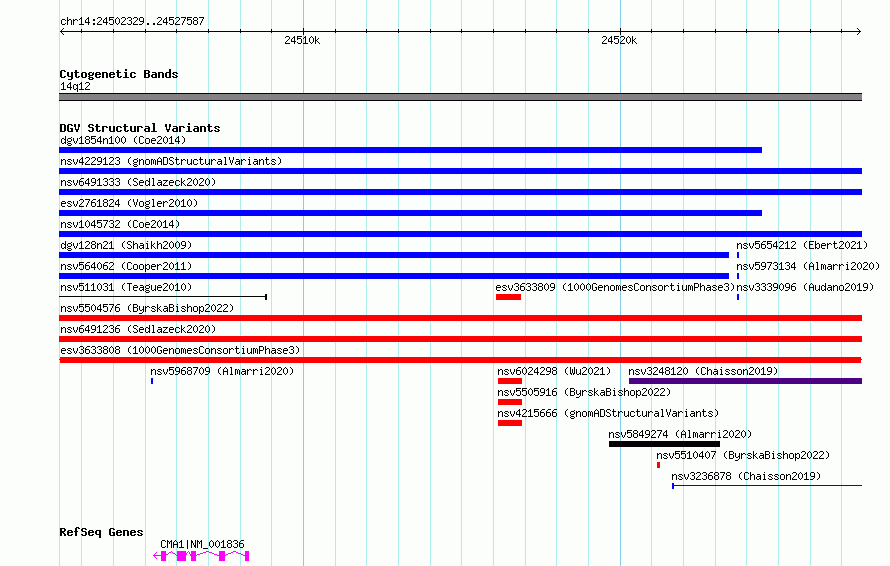
Task: Click the Cytogenetic Bands track title
Action: click(119, 74)
